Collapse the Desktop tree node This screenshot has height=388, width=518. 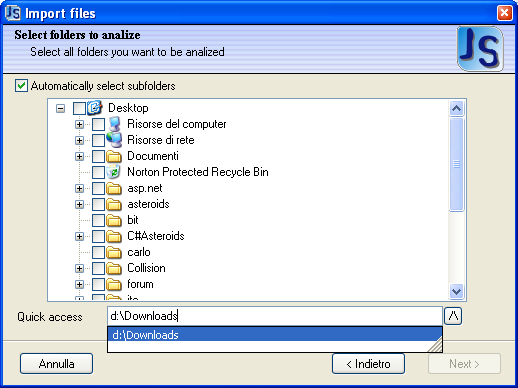(x=60, y=108)
